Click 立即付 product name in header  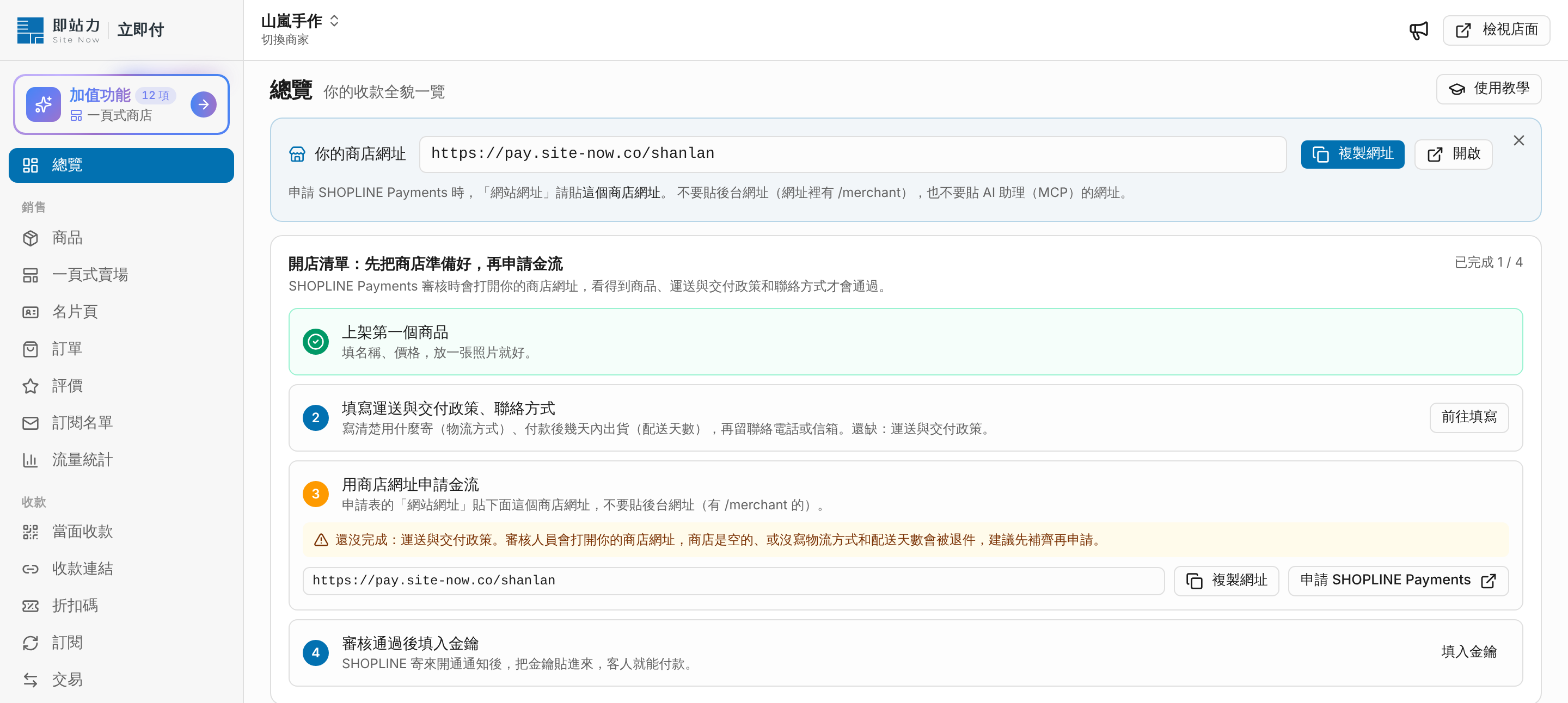140,30
